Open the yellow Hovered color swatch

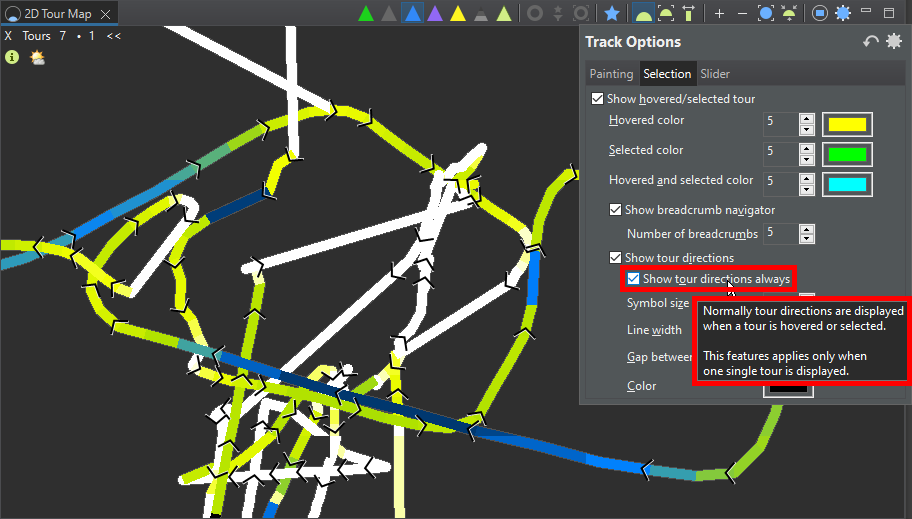pos(847,124)
